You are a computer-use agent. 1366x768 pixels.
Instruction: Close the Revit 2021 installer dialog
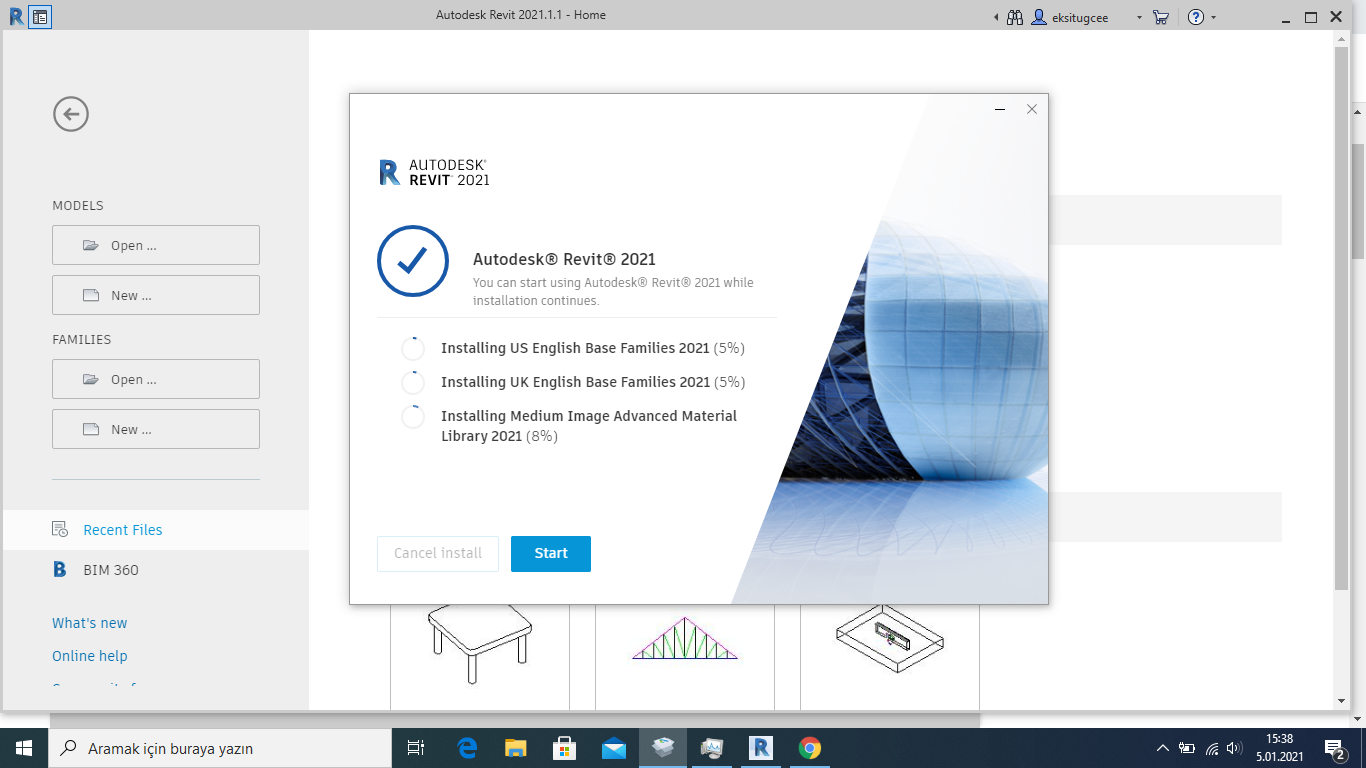pos(1032,109)
